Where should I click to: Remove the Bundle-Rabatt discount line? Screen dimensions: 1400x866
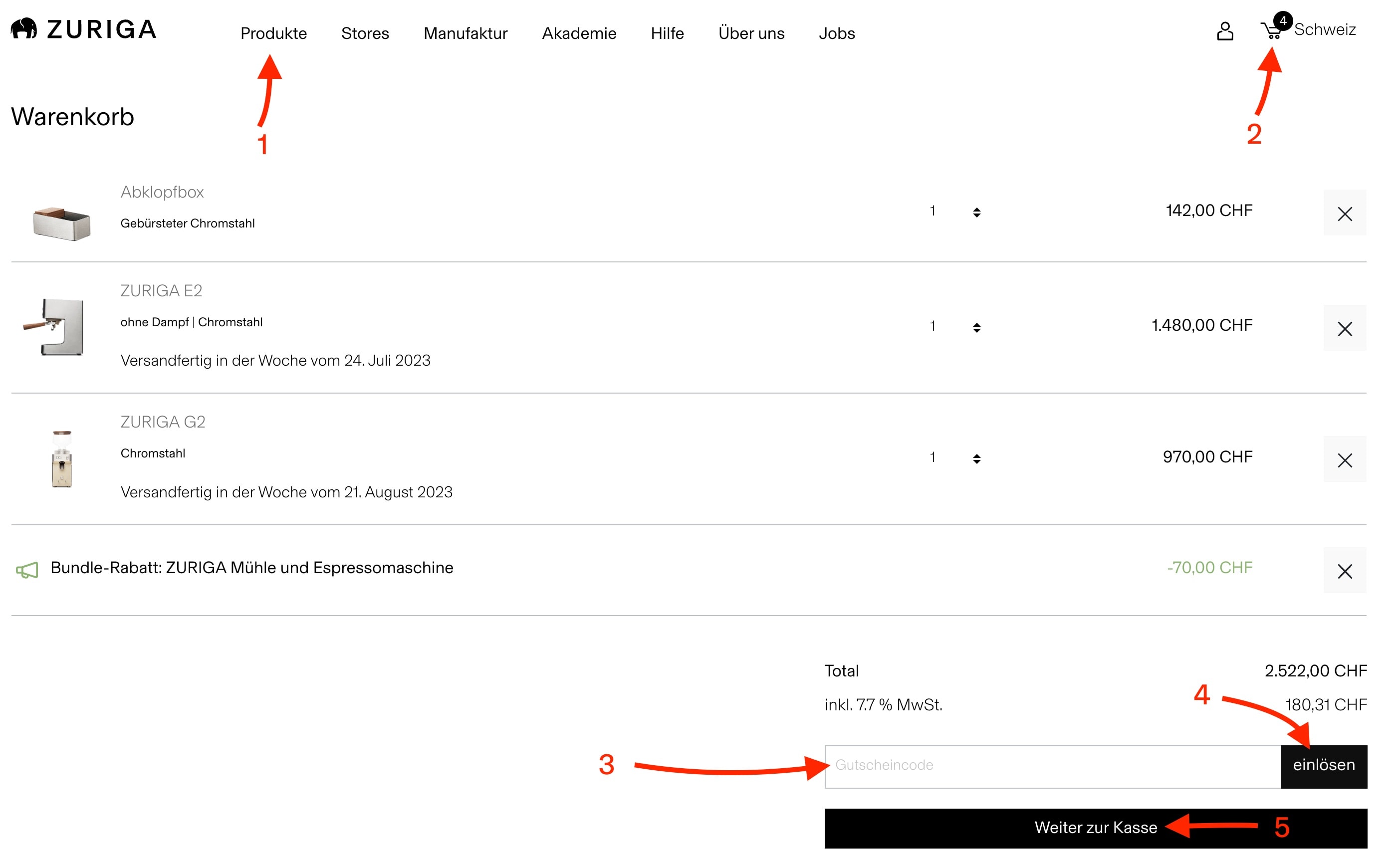pos(1345,571)
